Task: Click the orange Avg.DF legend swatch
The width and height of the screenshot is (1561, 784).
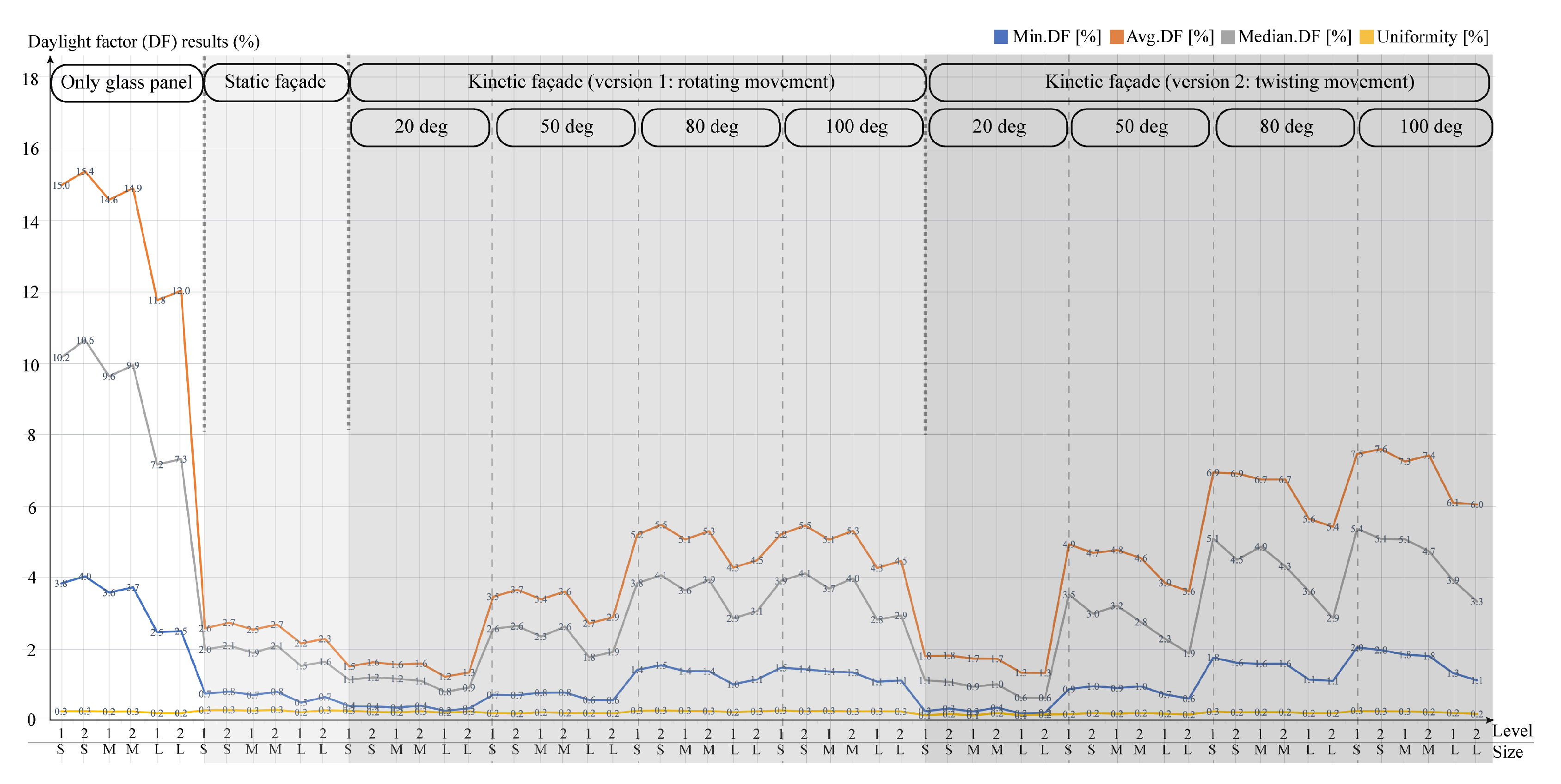Action: click(x=1116, y=37)
